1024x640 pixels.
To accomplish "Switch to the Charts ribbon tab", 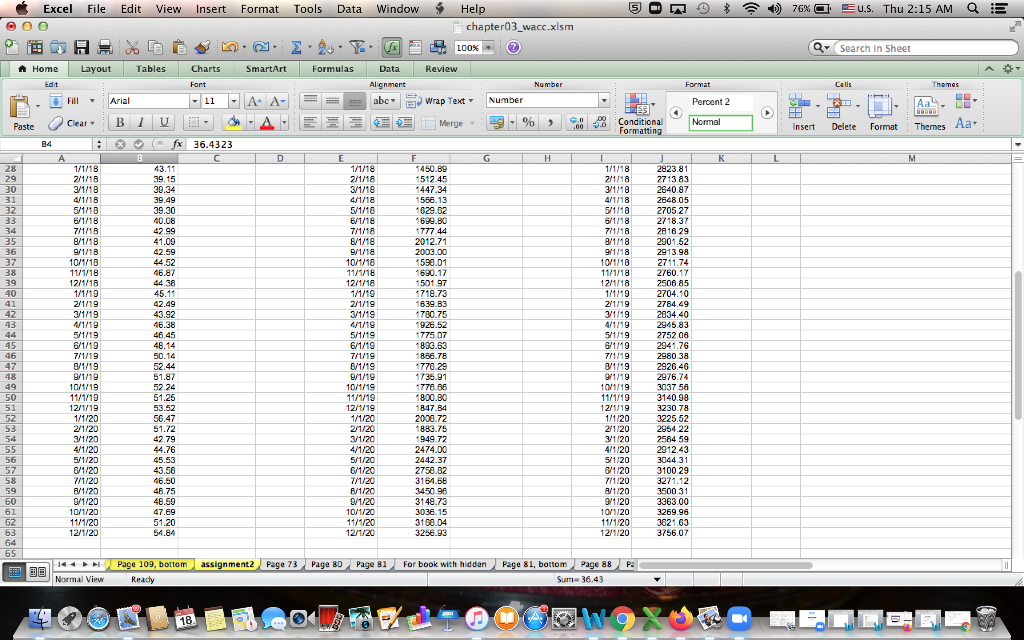I will pyautogui.click(x=206, y=69).
